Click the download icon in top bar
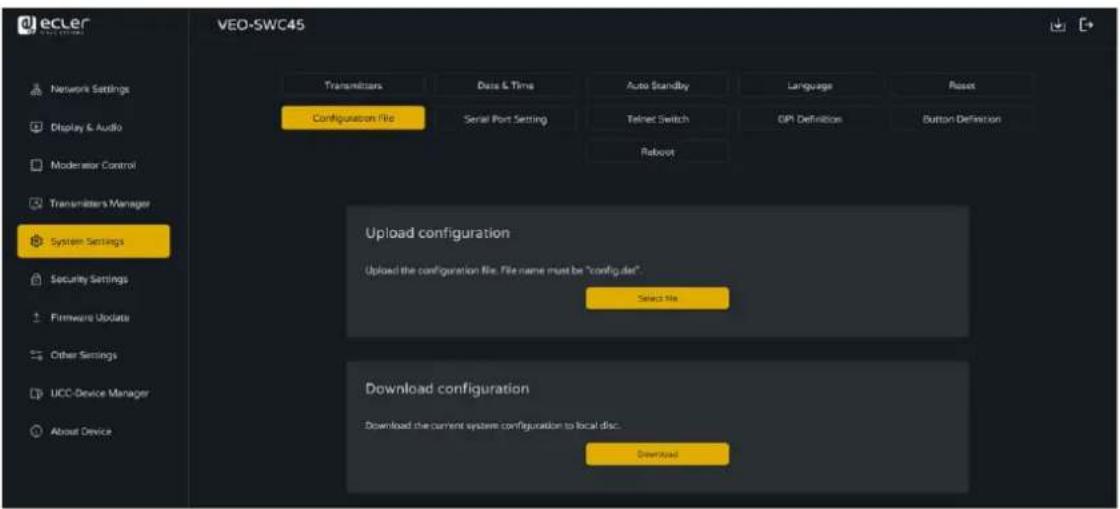Screen dimensions: 1120x509 pos(1057,26)
